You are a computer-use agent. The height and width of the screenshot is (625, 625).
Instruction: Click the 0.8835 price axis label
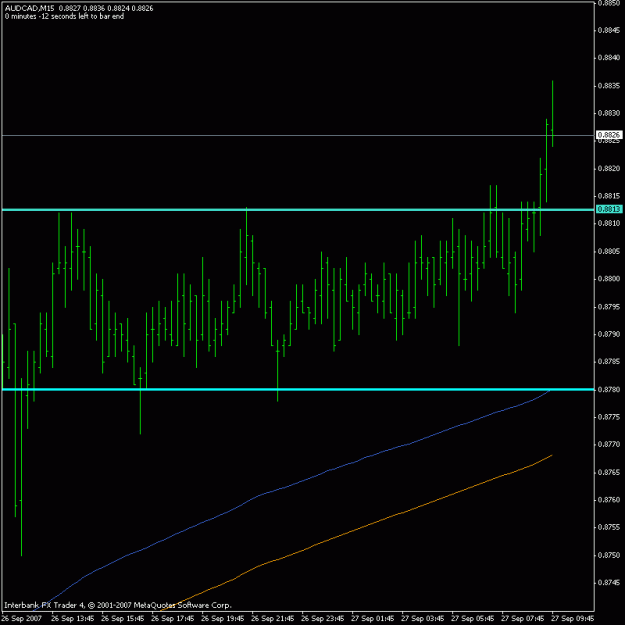[x=609, y=86]
